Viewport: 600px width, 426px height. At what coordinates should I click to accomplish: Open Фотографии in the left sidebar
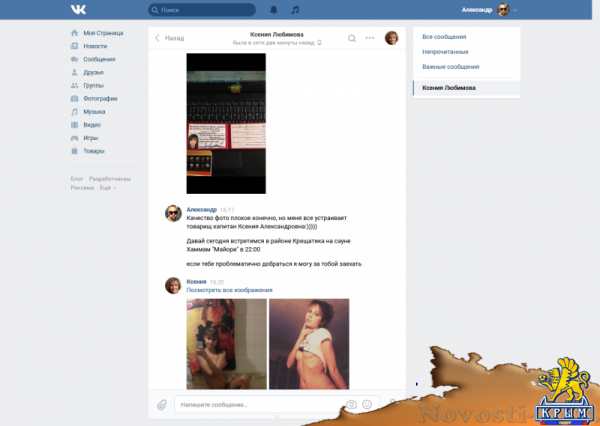(x=100, y=99)
